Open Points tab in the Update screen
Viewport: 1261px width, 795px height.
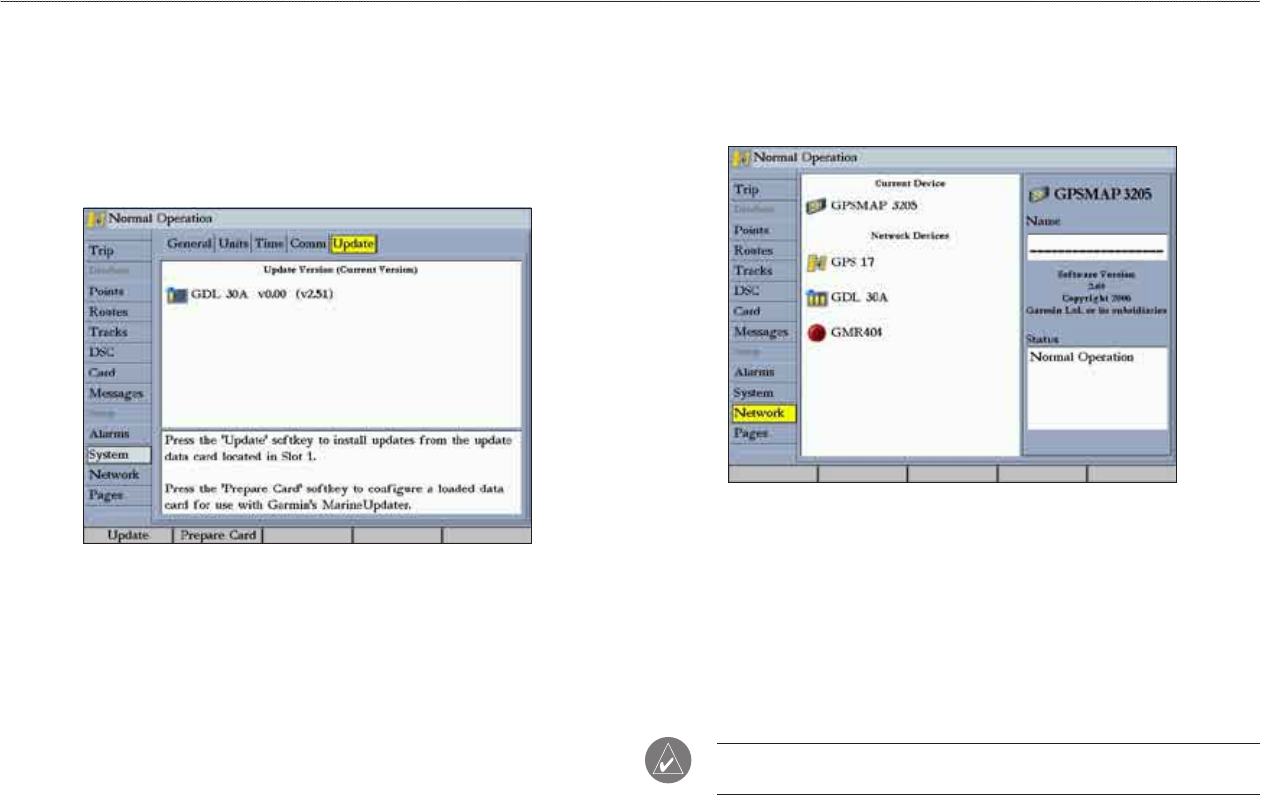[x=117, y=291]
